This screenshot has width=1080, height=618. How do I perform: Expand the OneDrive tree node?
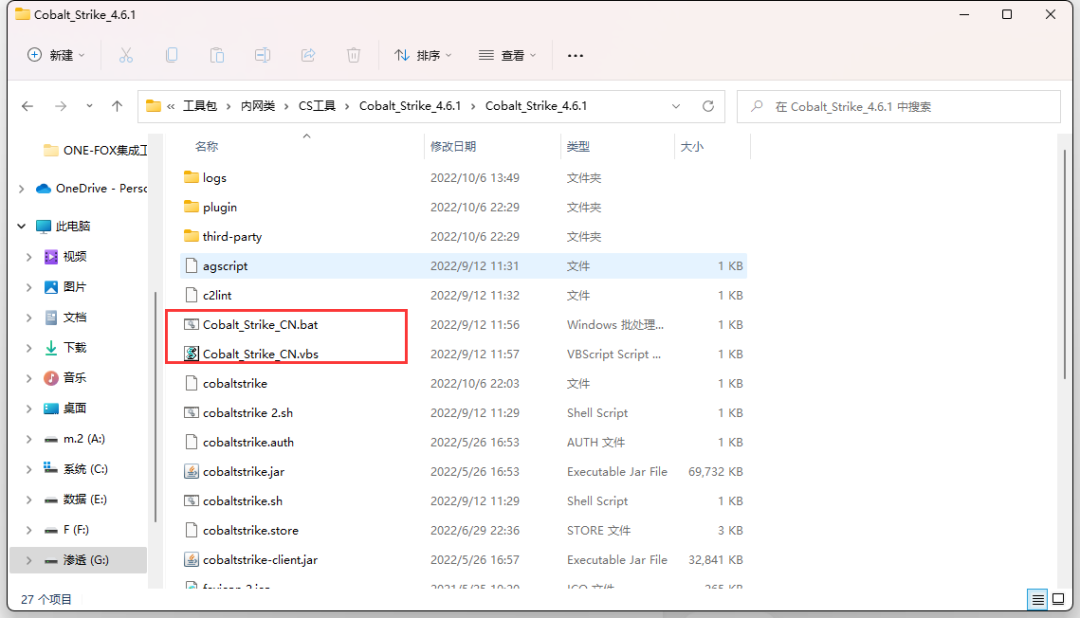pyautogui.click(x=21, y=188)
